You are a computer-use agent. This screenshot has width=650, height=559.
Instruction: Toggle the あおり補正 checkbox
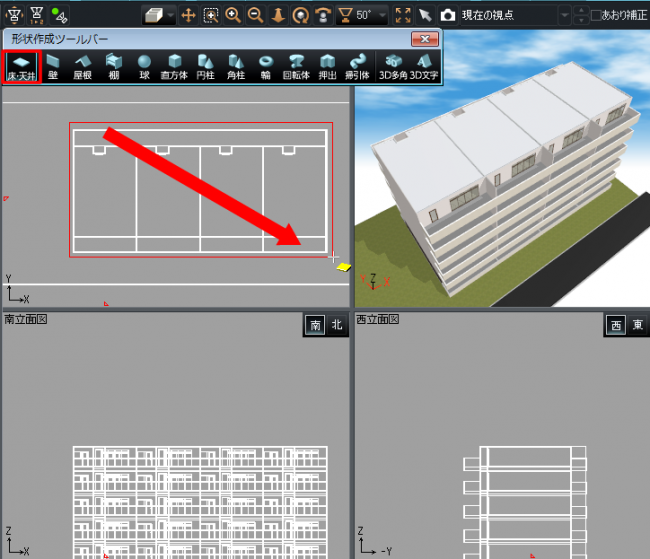[x=596, y=16]
